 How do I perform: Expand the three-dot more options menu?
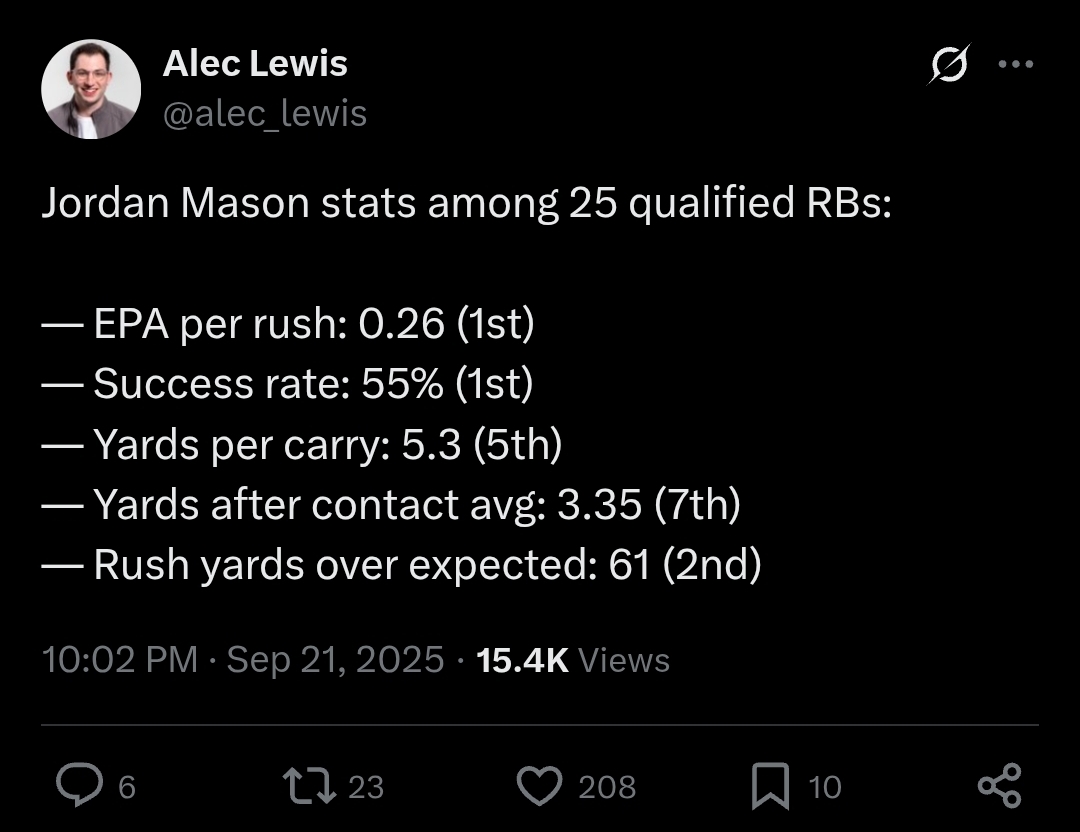click(x=1016, y=64)
